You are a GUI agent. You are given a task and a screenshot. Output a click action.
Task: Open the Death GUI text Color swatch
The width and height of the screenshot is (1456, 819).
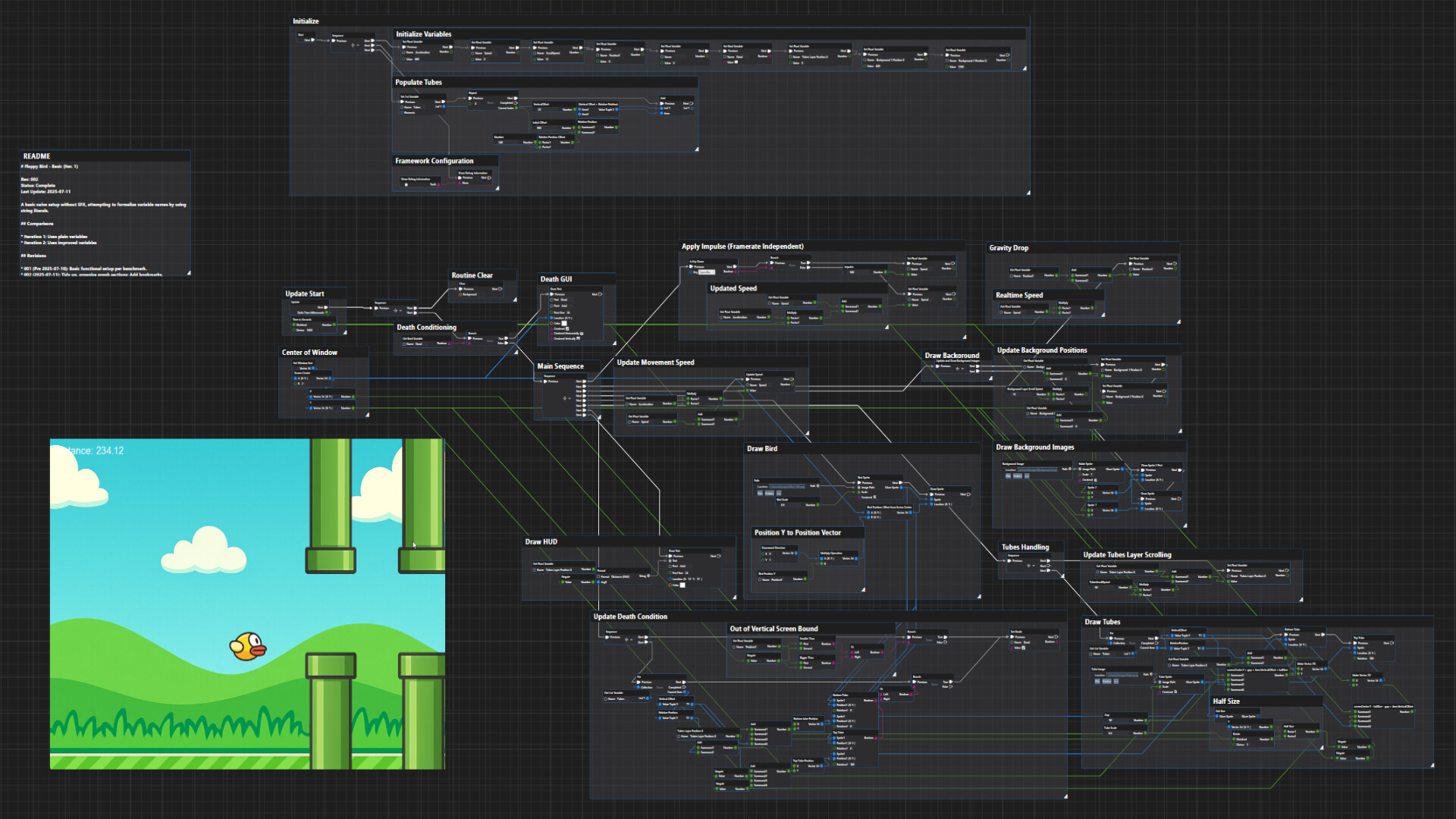click(x=564, y=323)
